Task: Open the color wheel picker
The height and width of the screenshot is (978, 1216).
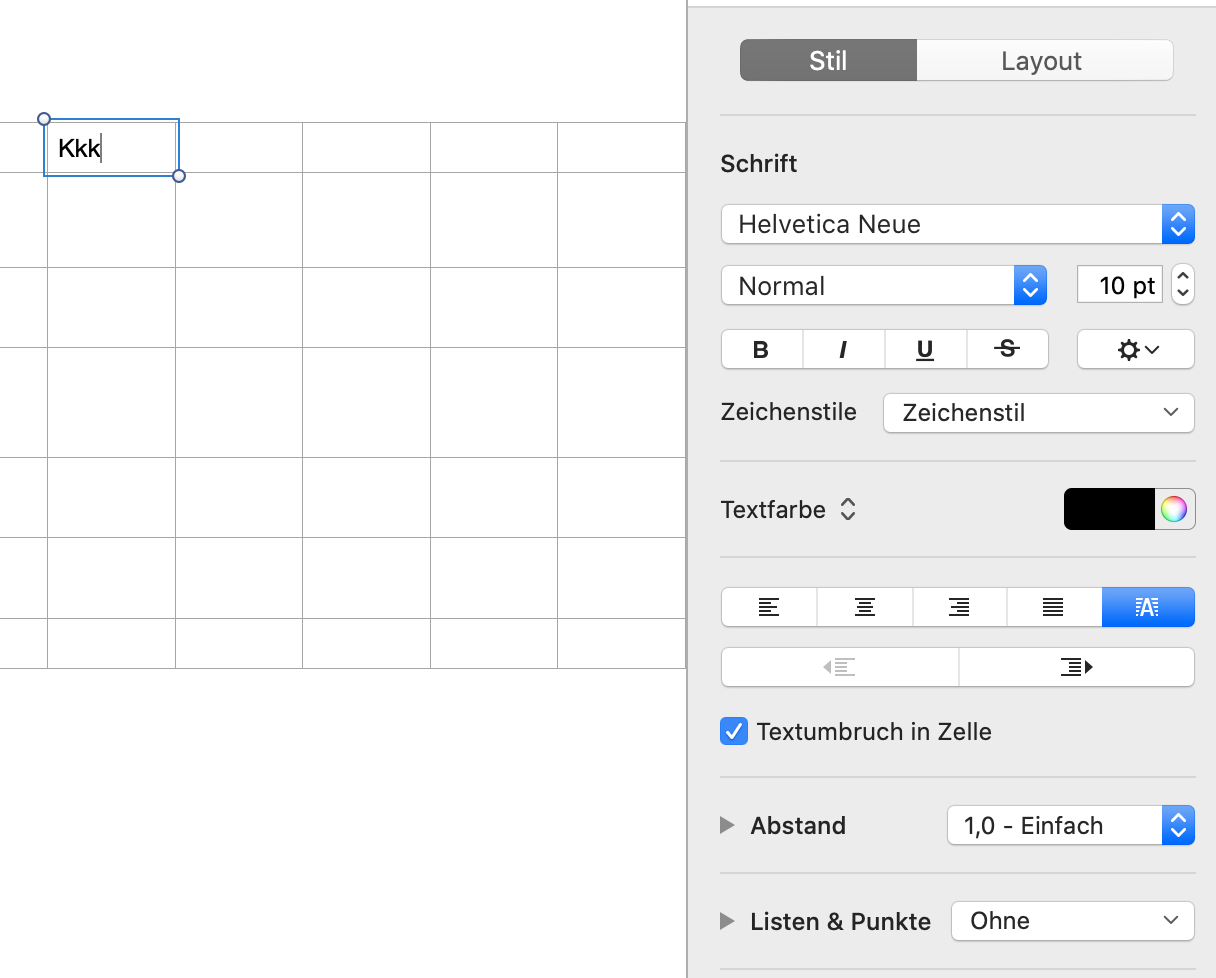Action: pyautogui.click(x=1174, y=509)
